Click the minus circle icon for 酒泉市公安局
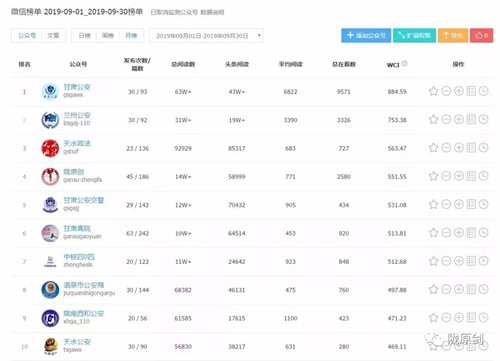 pos(446,289)
